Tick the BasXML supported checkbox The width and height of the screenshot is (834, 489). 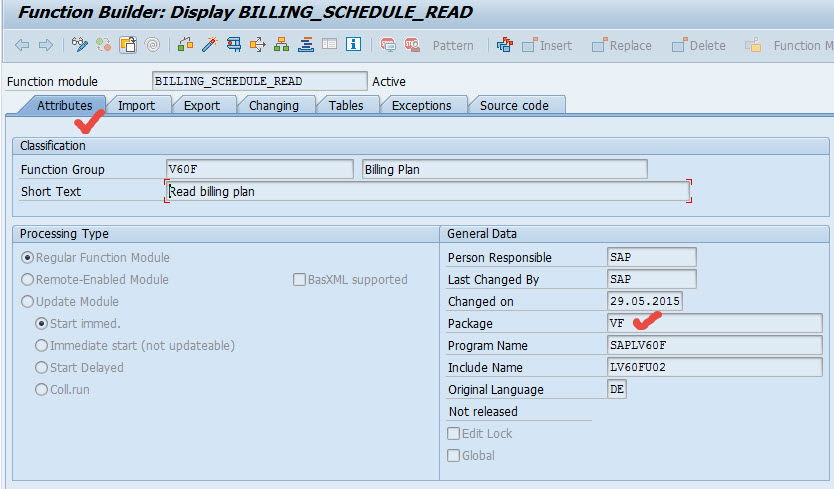coord(299,279)
